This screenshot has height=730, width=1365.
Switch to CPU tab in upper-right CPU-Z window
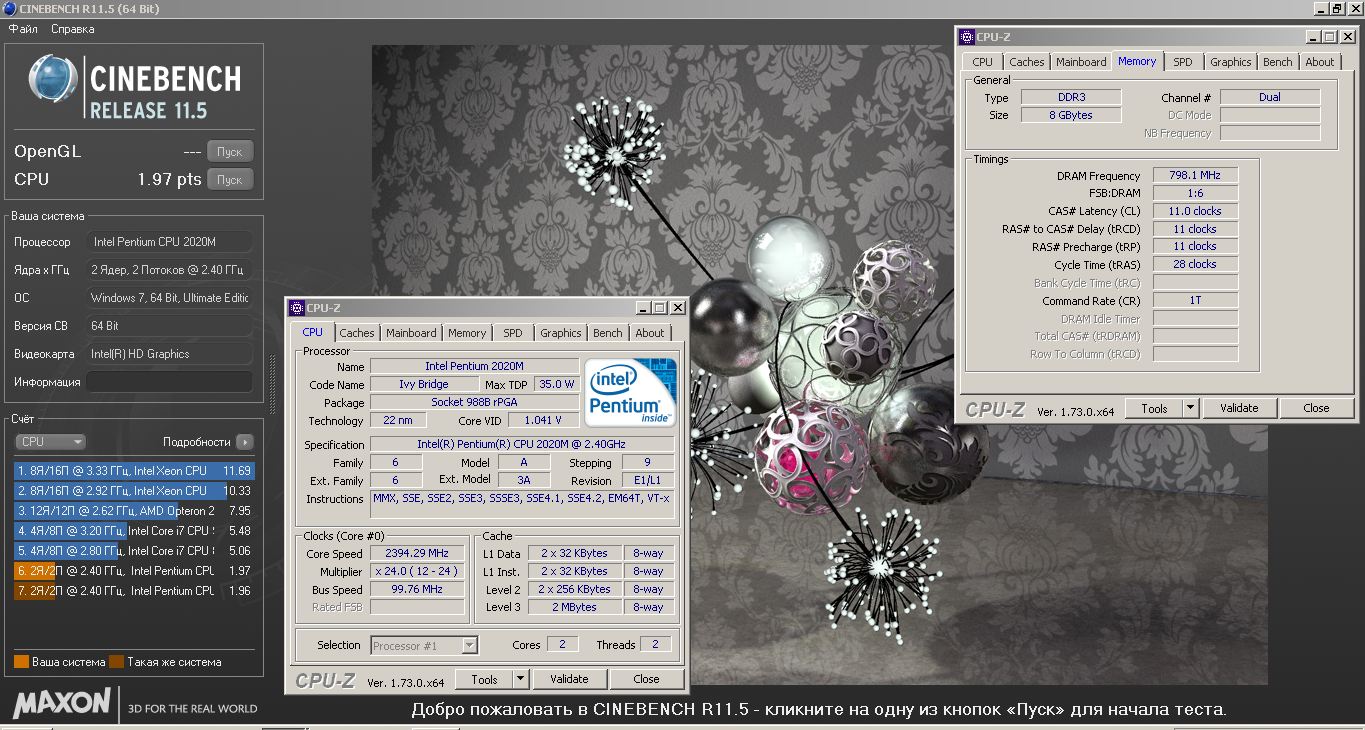(x=983, y=62)
